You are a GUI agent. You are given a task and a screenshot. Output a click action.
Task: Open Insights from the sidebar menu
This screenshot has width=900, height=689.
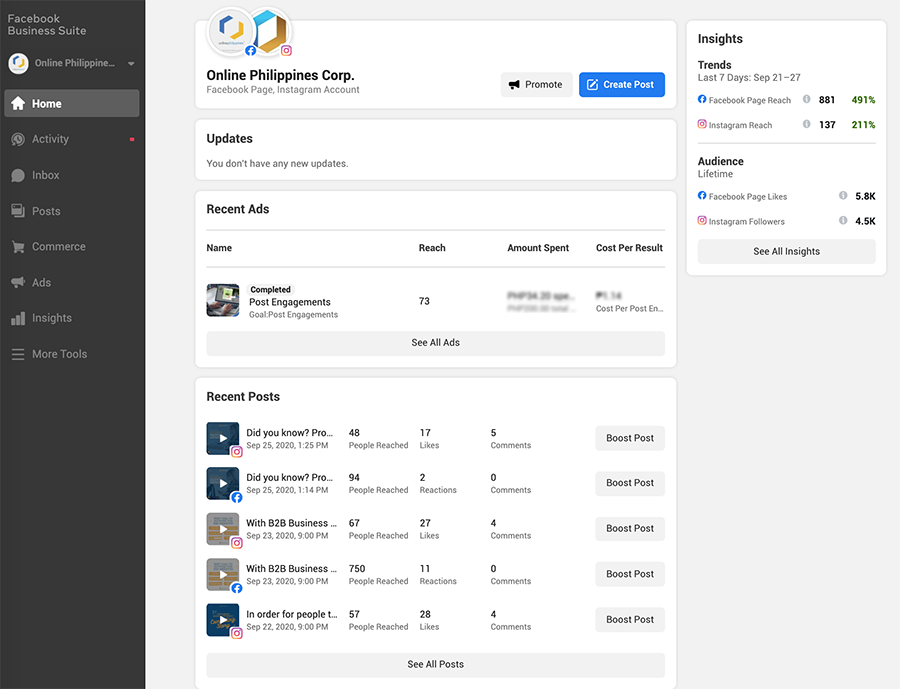[51, 318]
